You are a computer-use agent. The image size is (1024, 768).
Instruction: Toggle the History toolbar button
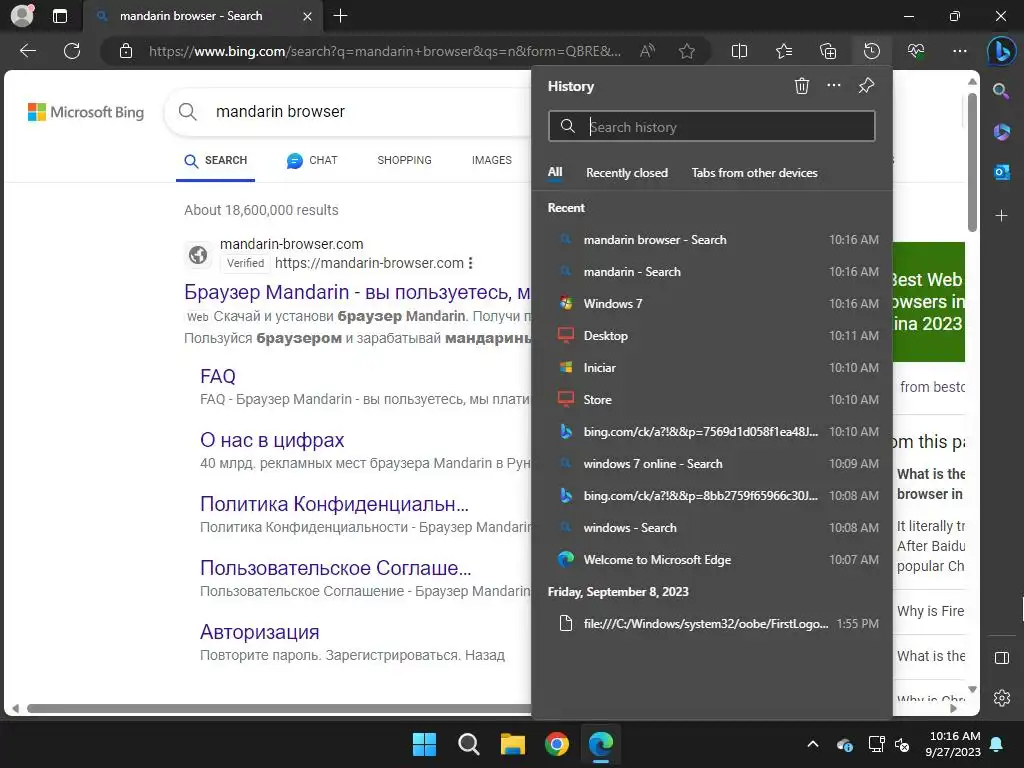(x=872, y=51)
